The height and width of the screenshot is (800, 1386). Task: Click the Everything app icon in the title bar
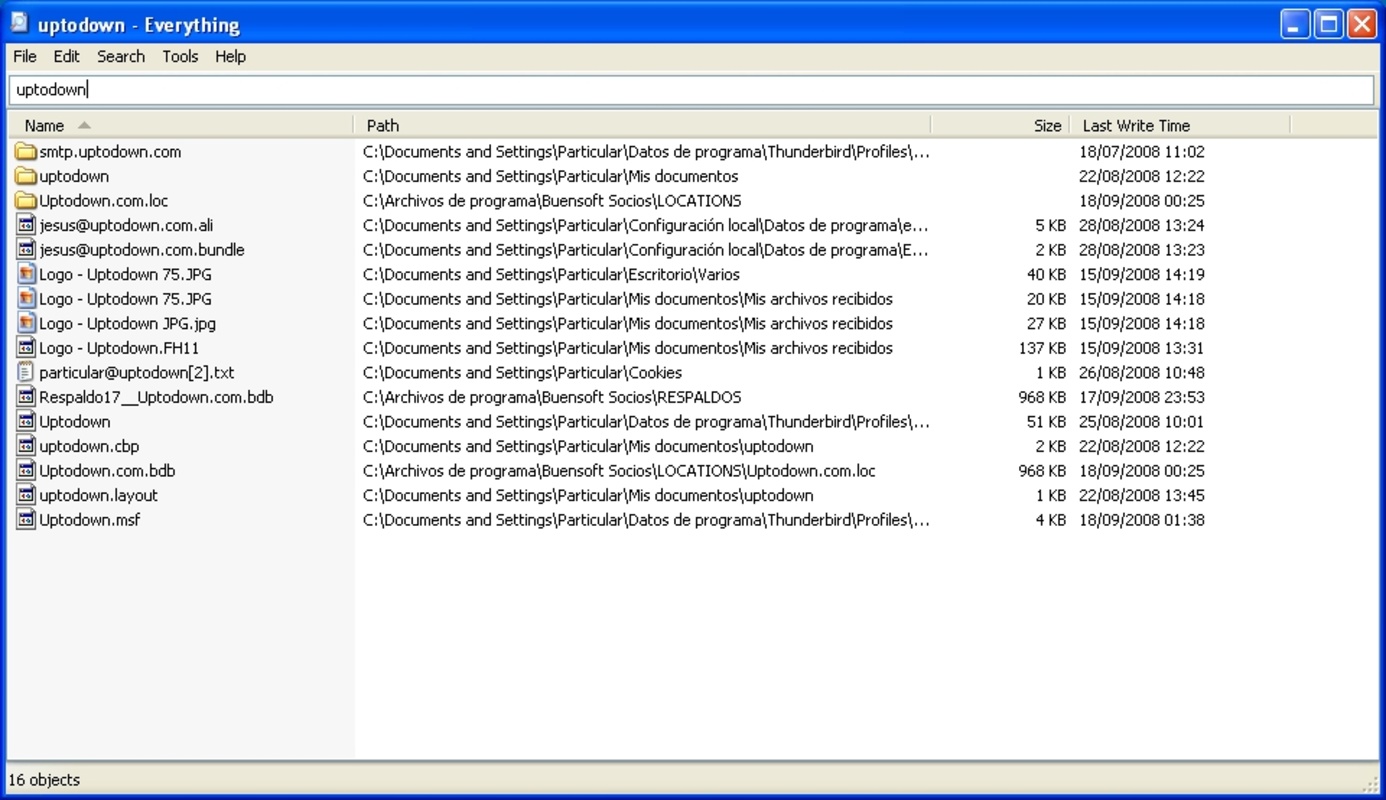point(19,23)
